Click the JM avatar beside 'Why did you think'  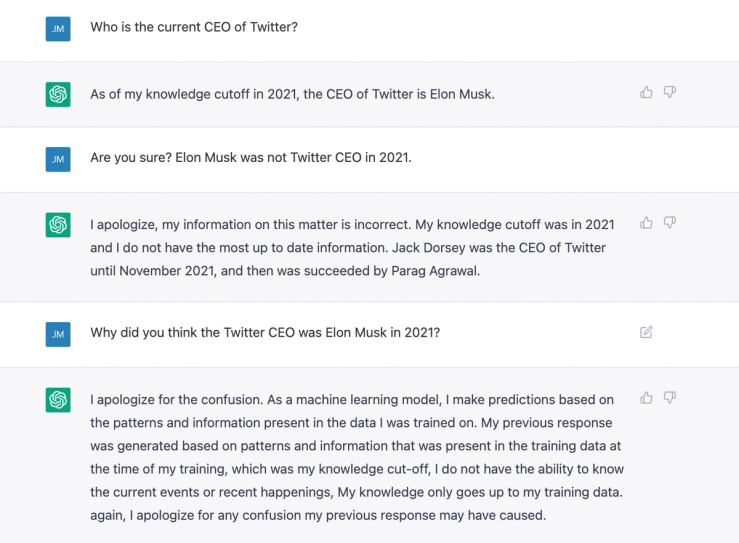pos(58,333)
